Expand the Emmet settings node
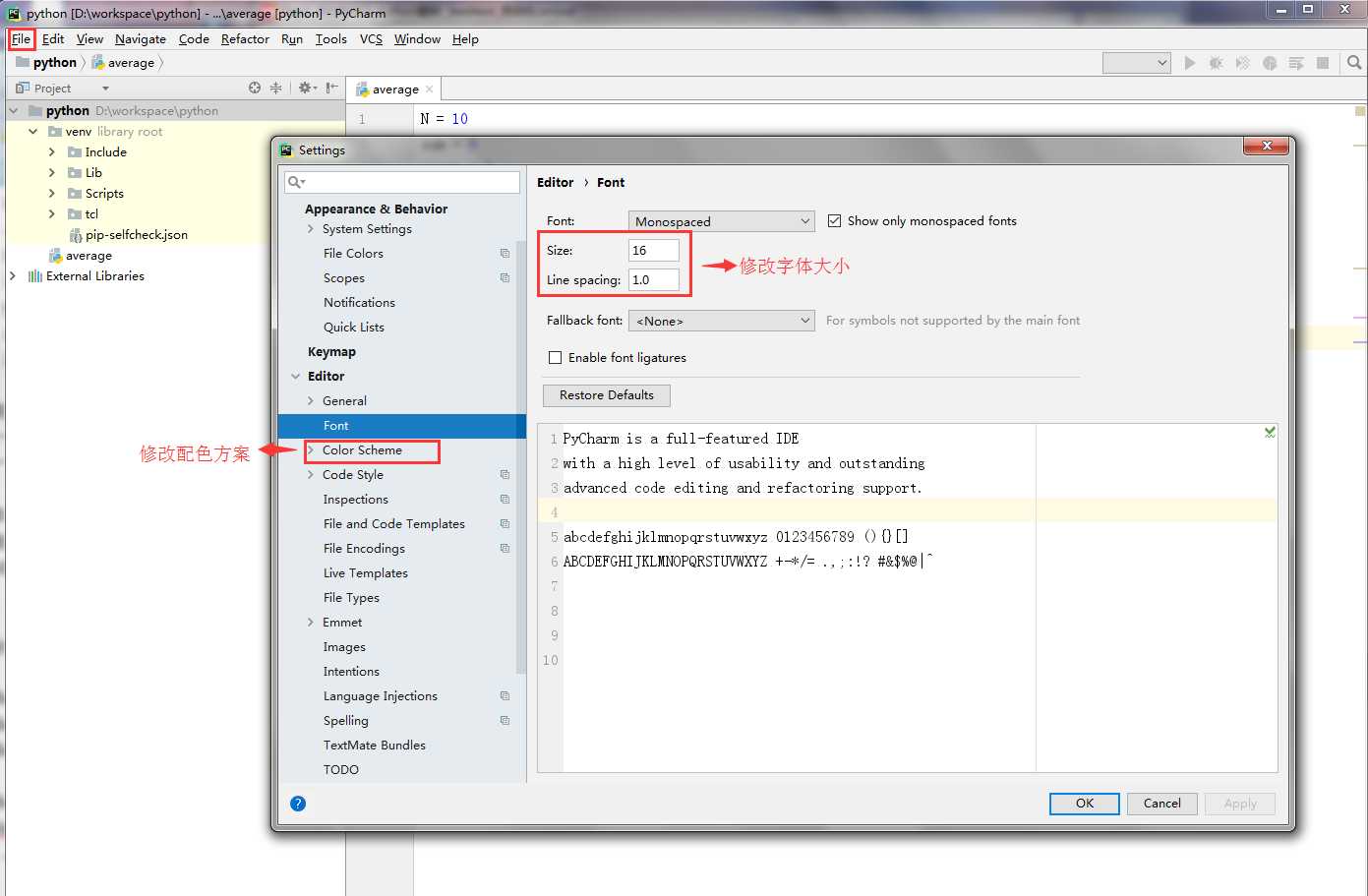The image size is (1368, 896). tap(311, 623)
